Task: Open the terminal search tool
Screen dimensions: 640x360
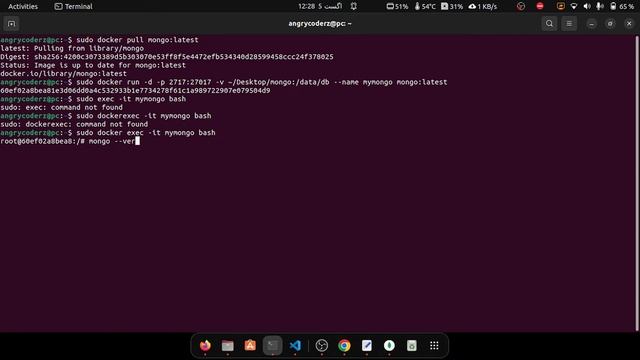Action: point(549,24)
